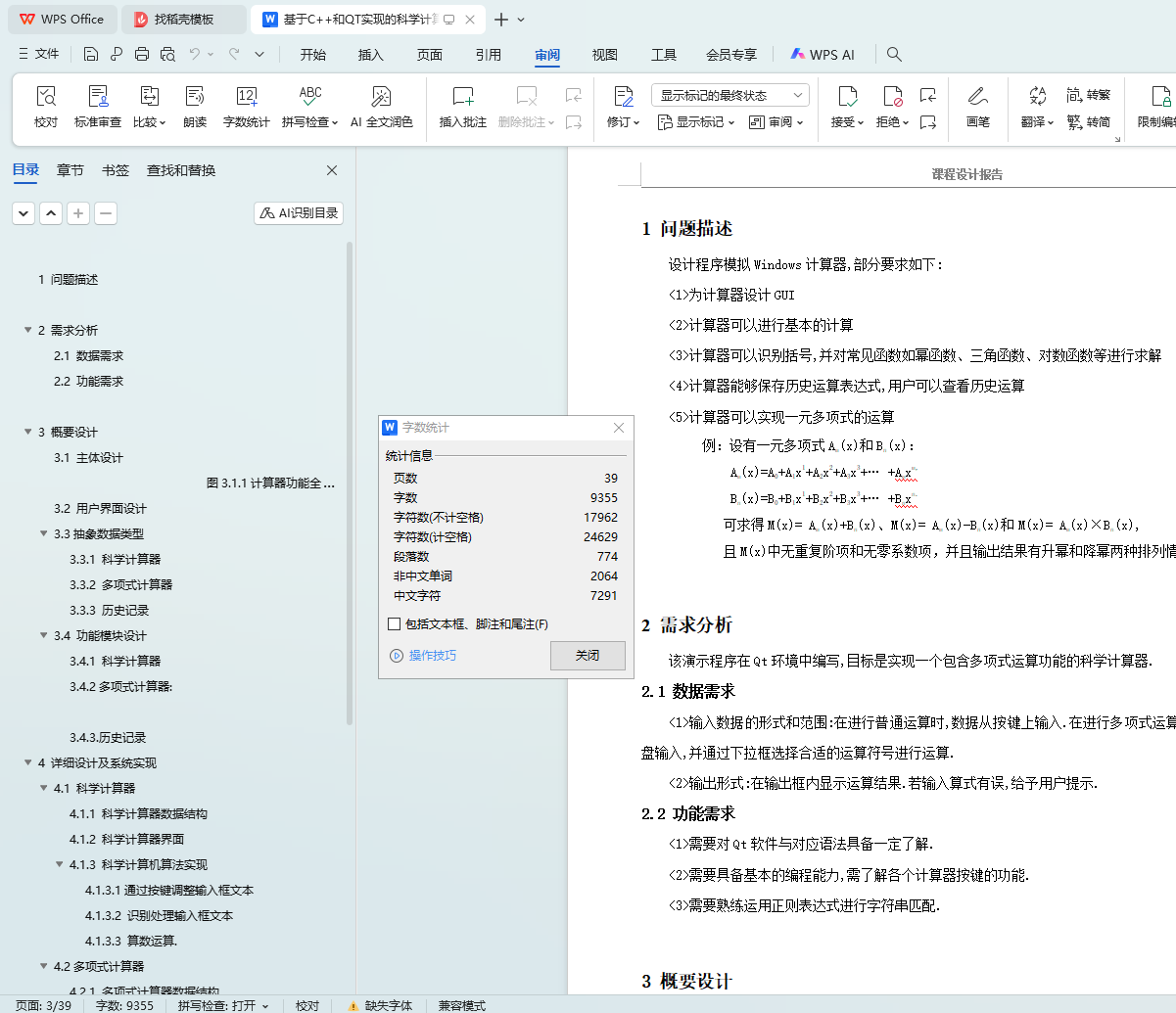
Task: Toggle 拼写检查 status bar setting
Action: pyautogui.click(x=222, y=1005)
